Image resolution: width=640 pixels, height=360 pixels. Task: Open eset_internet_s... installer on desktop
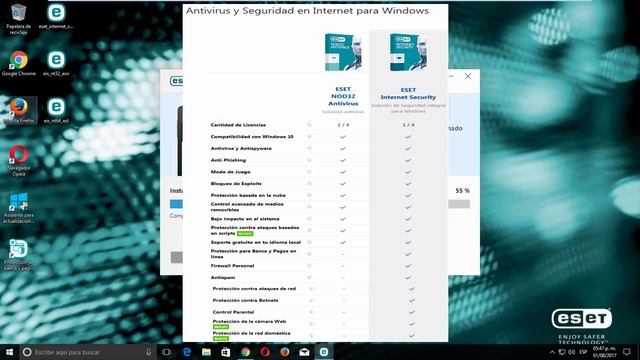coord(56,16)
